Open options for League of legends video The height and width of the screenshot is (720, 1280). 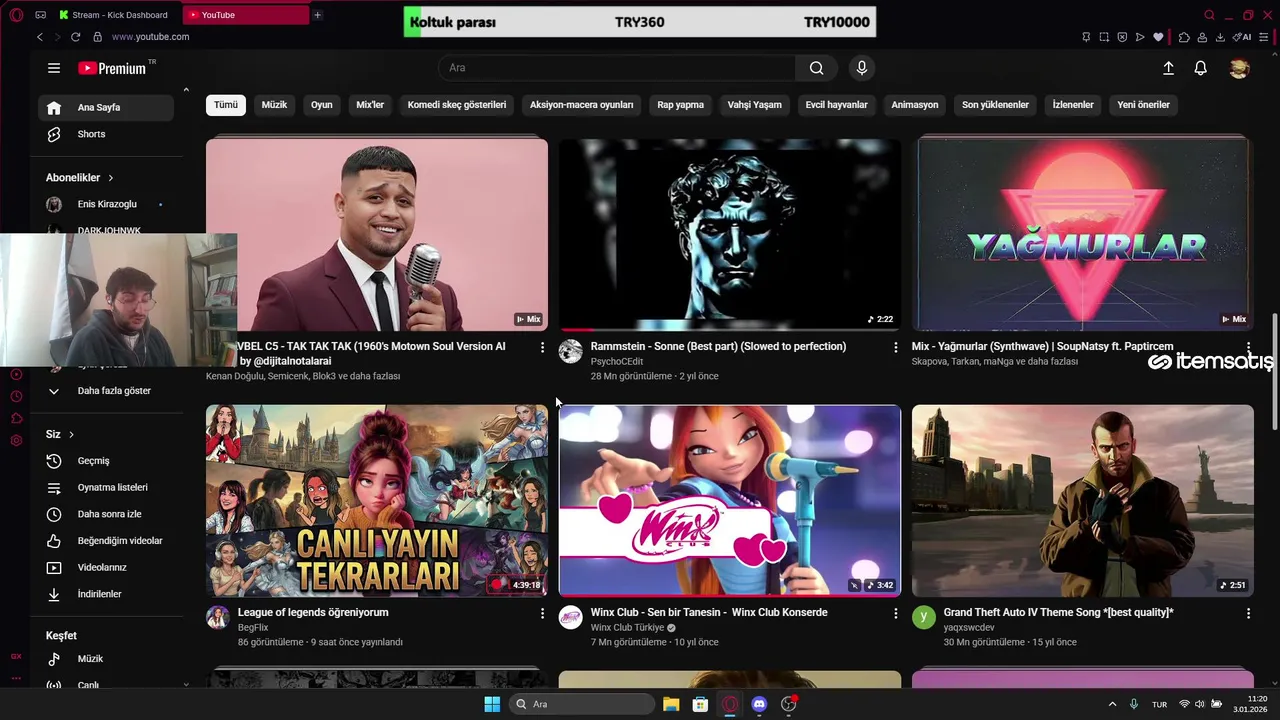click(x=543, y=613)
